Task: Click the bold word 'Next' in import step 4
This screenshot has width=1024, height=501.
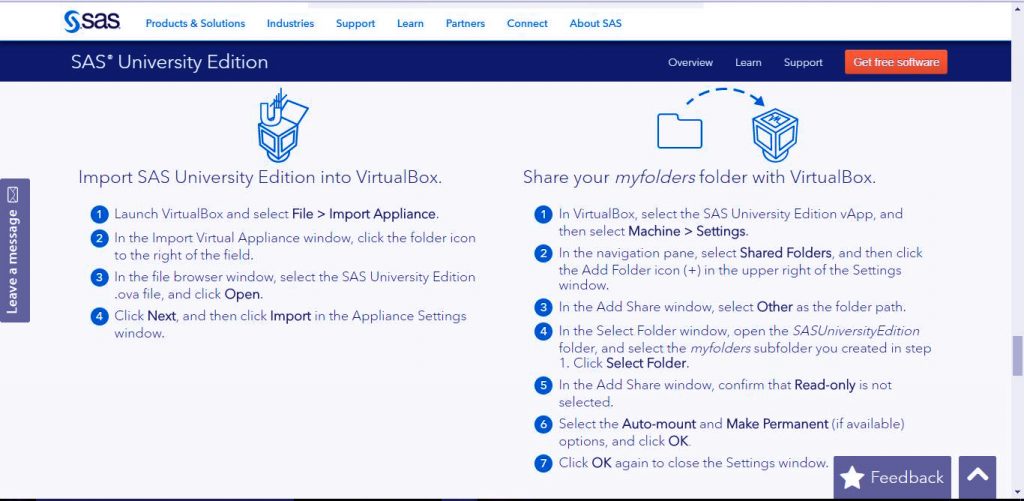Action: (162, 316)
